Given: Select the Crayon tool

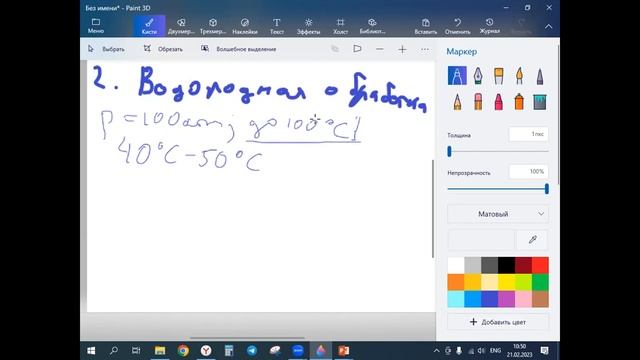Looking at the screenshot, I should (x=498, y=102).
